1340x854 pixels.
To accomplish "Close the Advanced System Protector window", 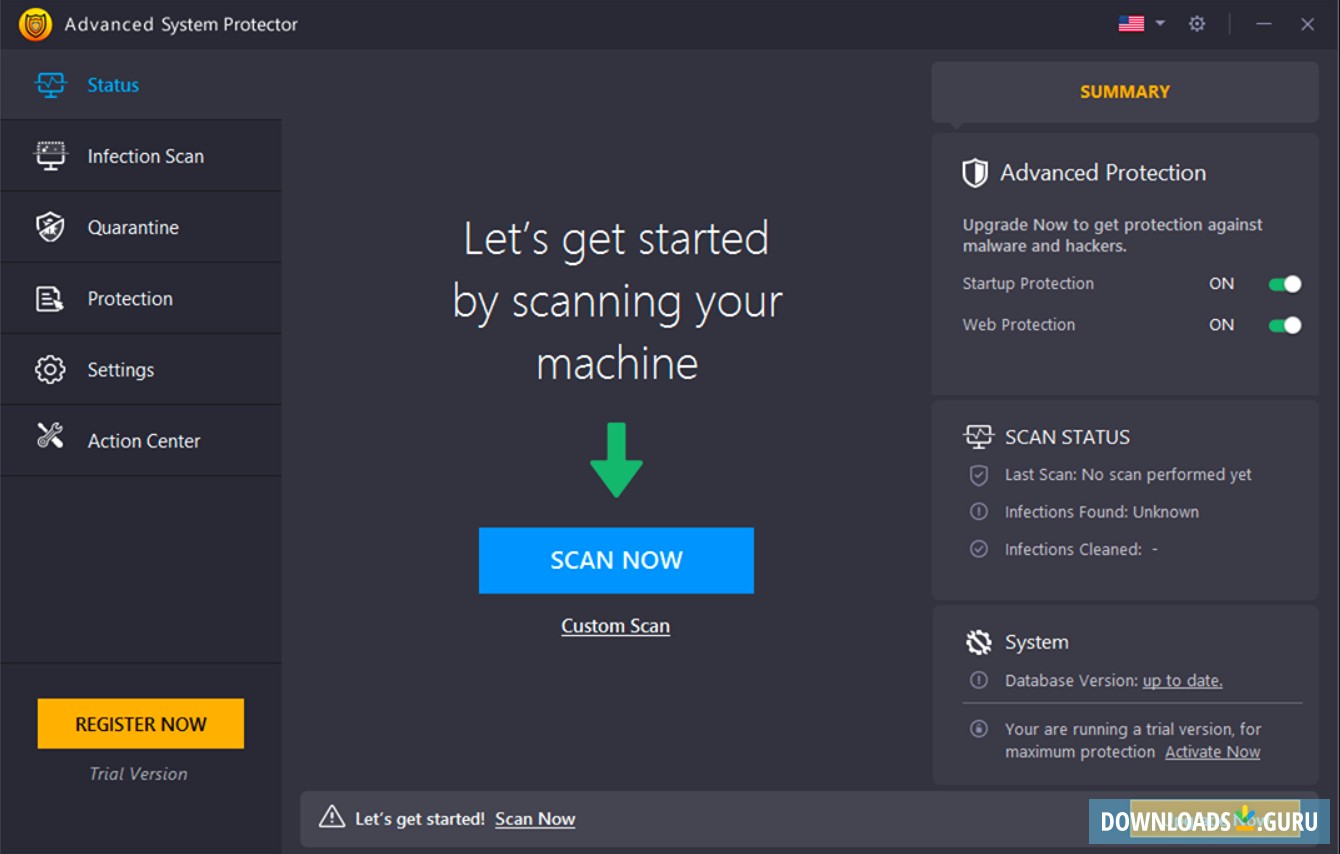I will click(x=1308, y=24).
